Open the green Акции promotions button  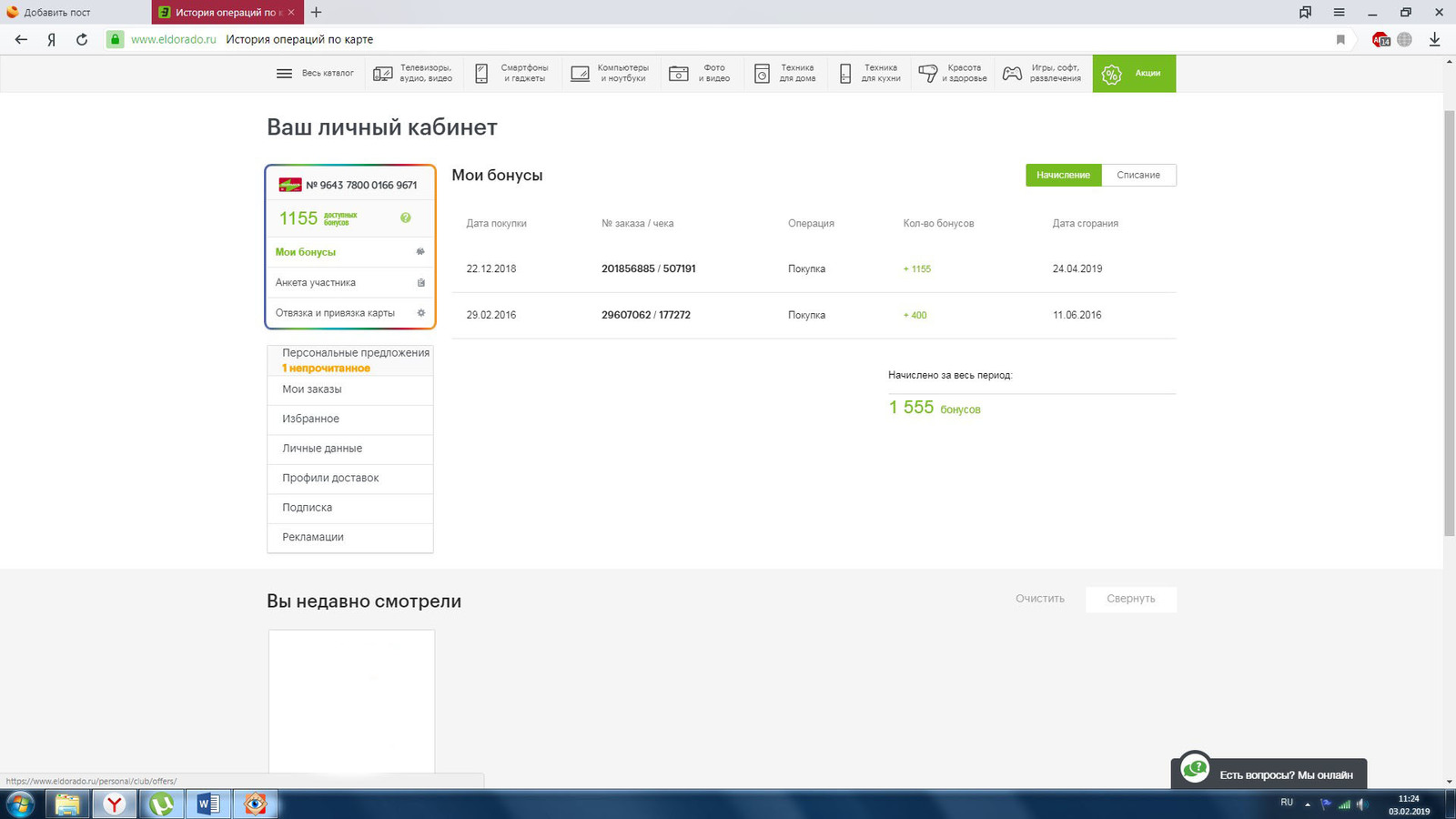[x=1134, y=73]
